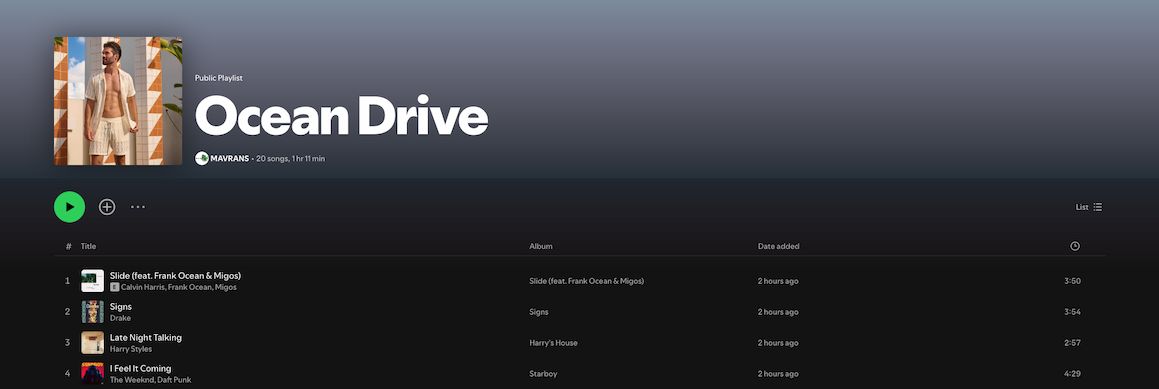Click duration 2:57 on Late Night Talking row
Image resolution: width=1159 pixels, height=389 pixels.
[x=1073, y=343]
